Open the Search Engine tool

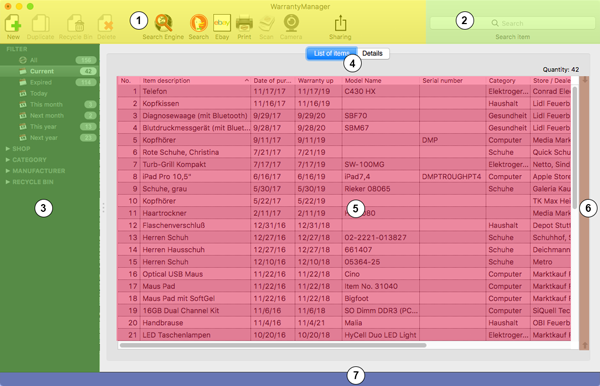pos(163,23)
